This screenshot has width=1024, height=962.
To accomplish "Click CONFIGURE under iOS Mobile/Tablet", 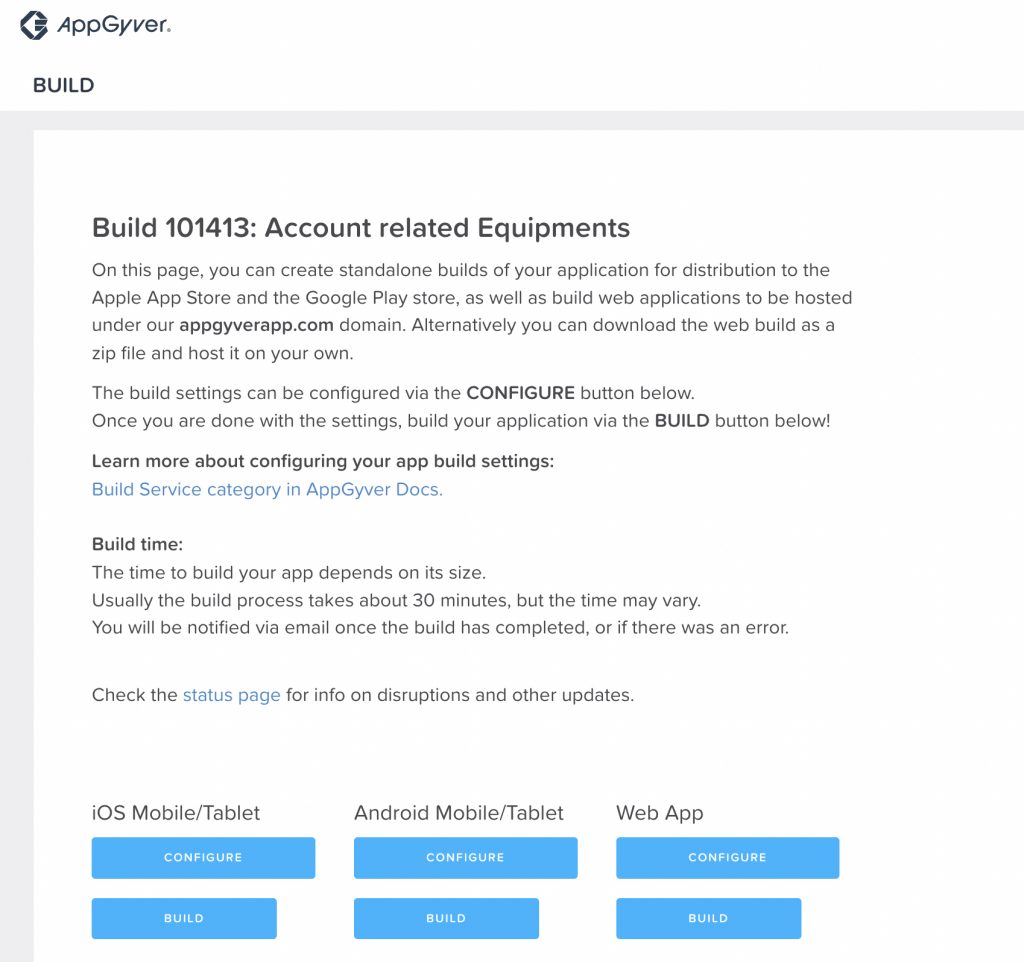I will coord(203,858).
